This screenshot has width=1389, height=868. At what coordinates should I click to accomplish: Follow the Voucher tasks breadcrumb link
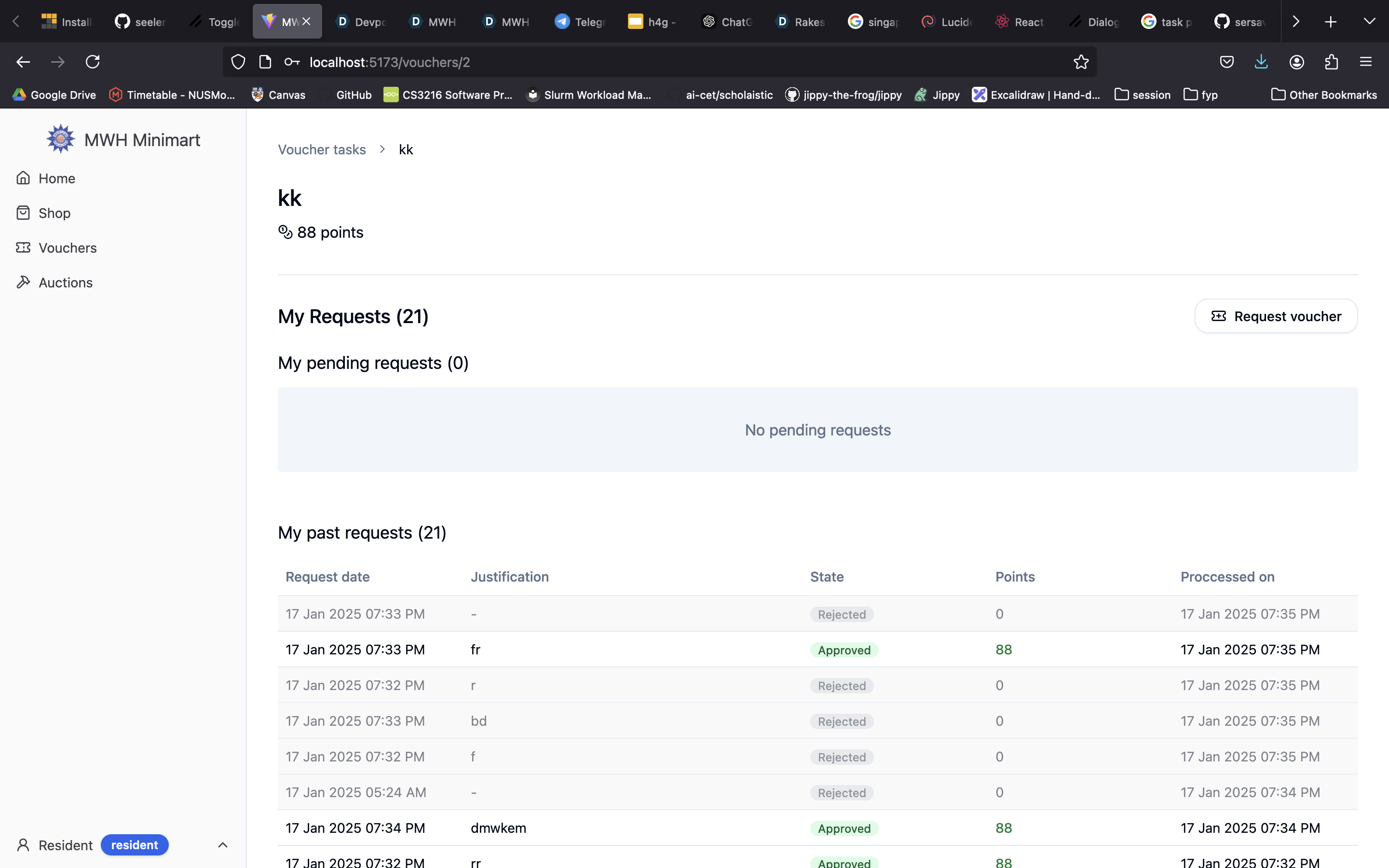coord(321,150)
